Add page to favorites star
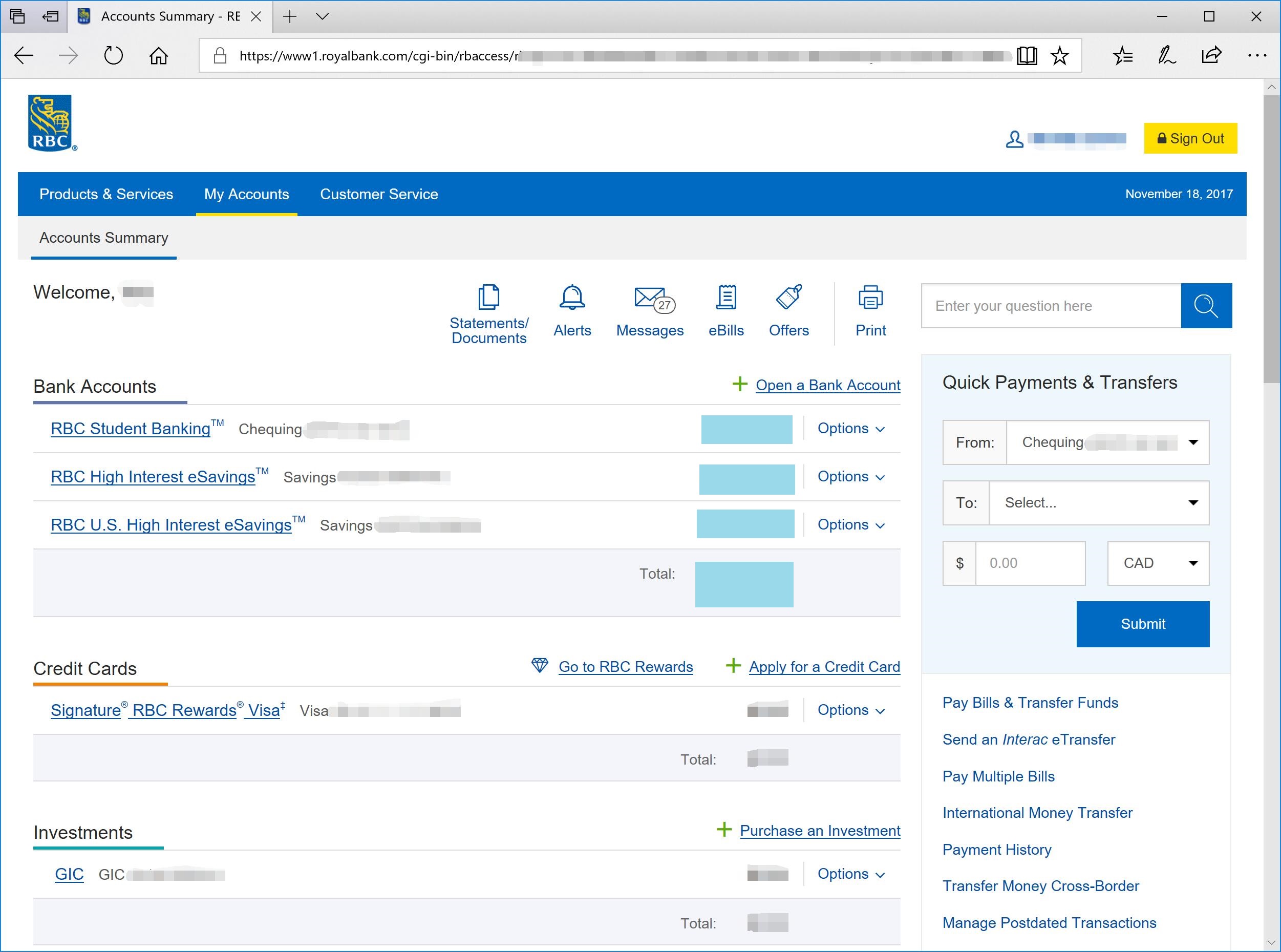The image size is (1281, 952). click(1059, 56)
